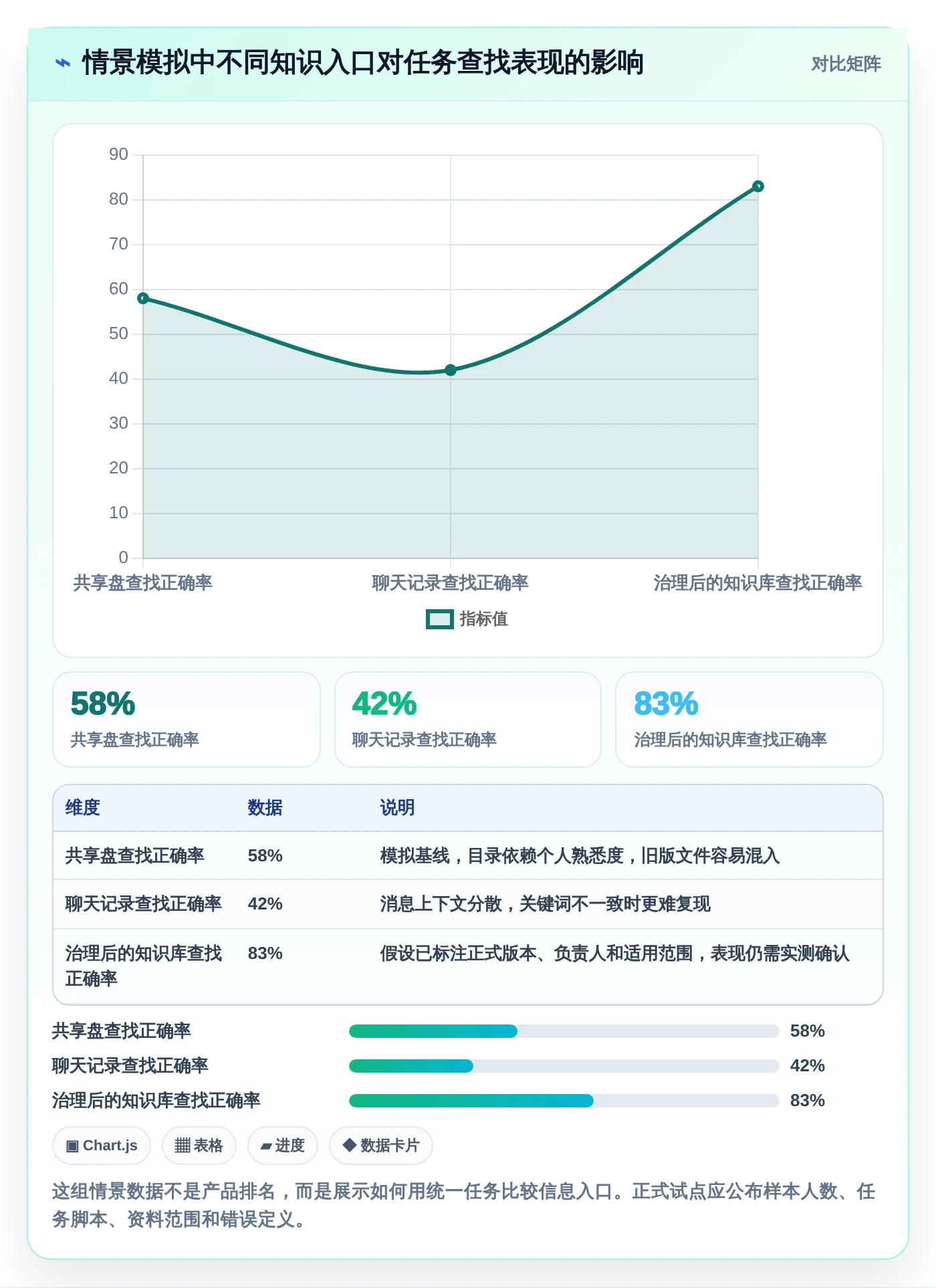Screen dimensions: 936x1288
Task: Click the 共享盘查找正确率 progress bar
Action: tap(564, 1031)
